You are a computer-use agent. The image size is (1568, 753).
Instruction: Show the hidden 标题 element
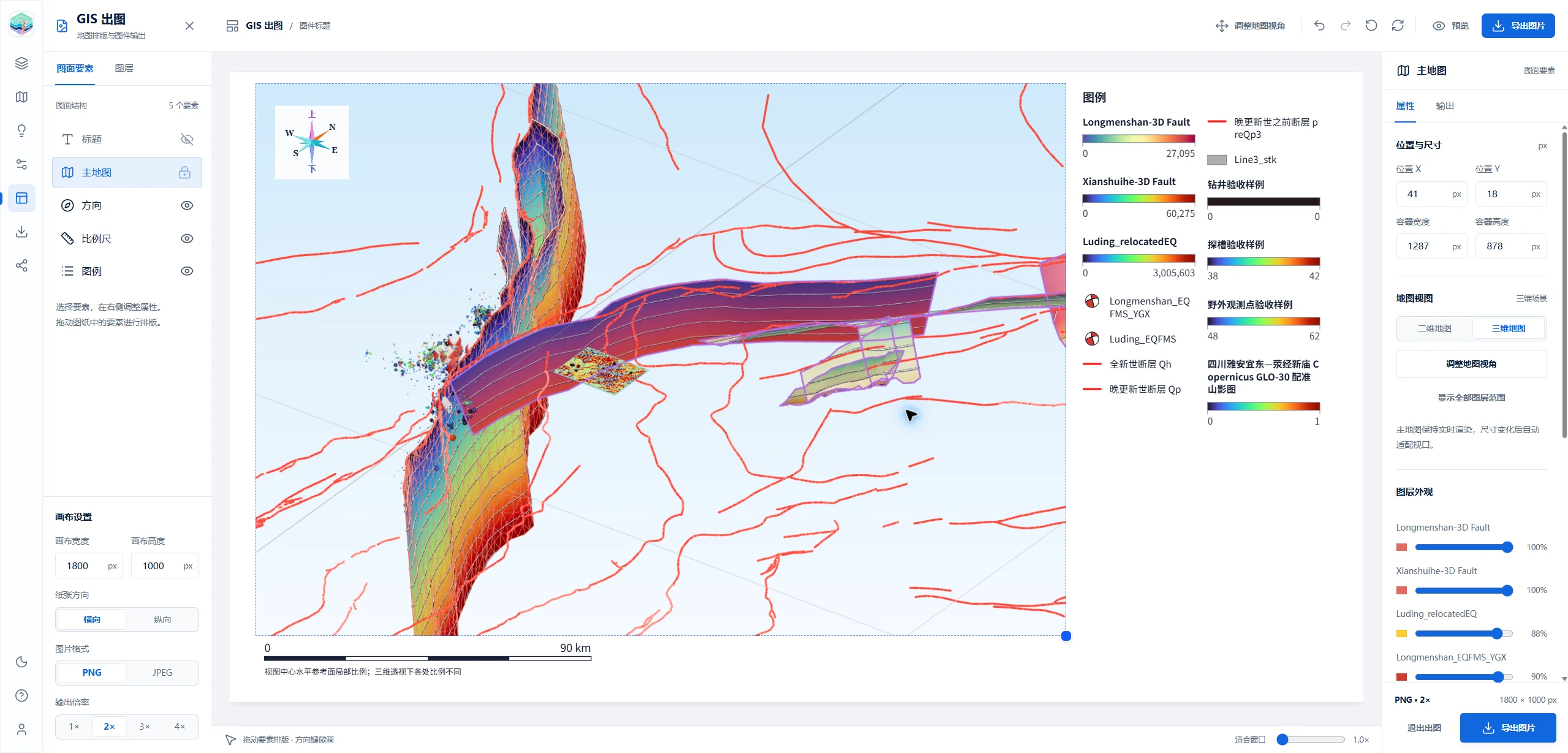tap(187, 140)
